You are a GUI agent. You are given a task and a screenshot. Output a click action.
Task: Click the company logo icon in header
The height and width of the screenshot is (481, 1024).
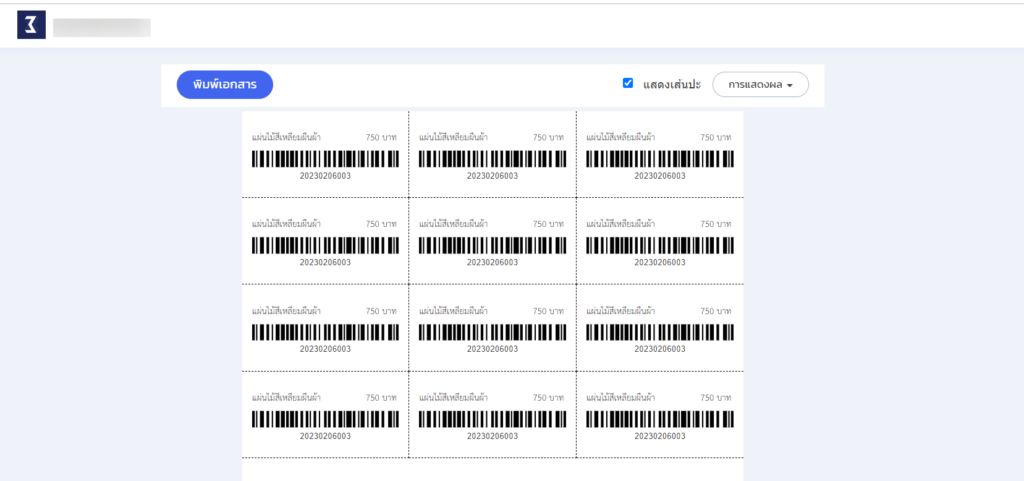(31, 25)
